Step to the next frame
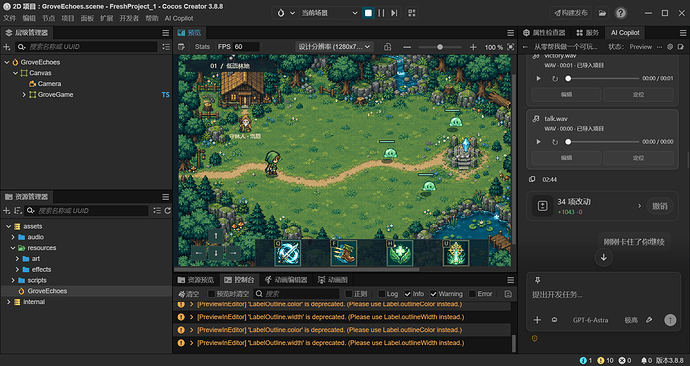The width and height of the screenshot is (690, 366). click(394, 13)
